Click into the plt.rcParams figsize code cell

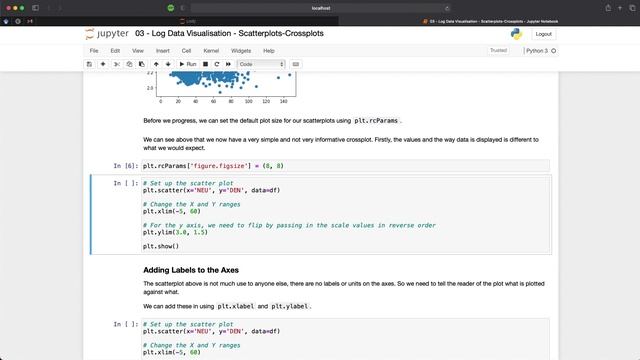[x=345, y=166]
